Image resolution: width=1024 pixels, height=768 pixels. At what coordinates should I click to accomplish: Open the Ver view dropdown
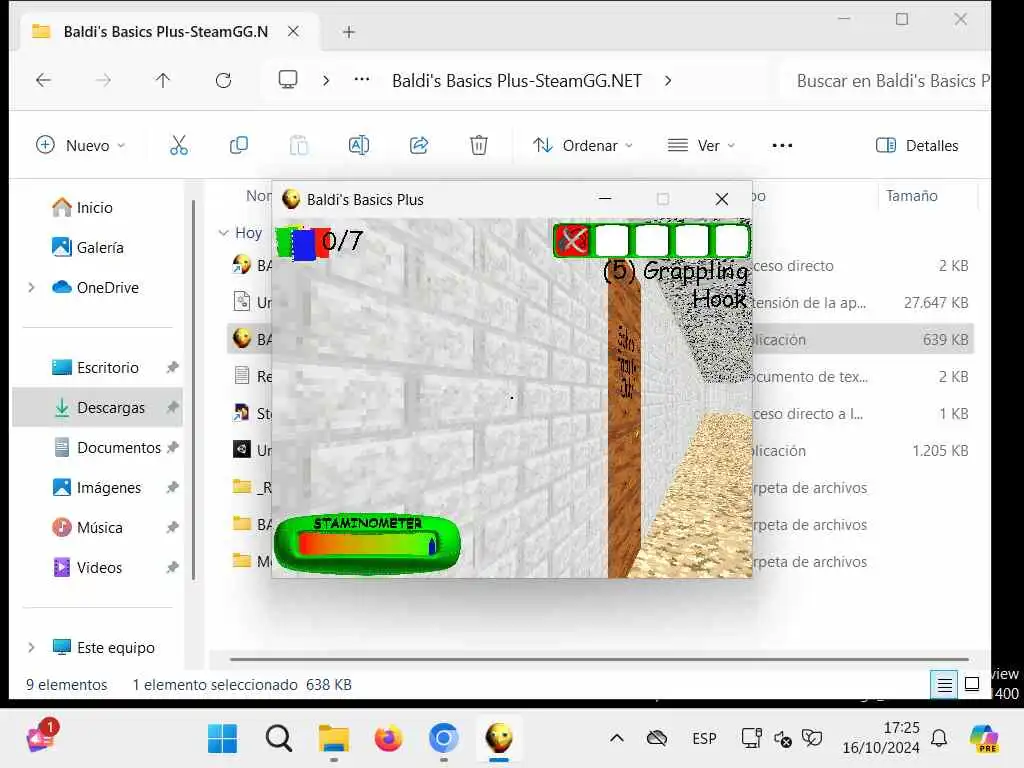pos(701,145)
